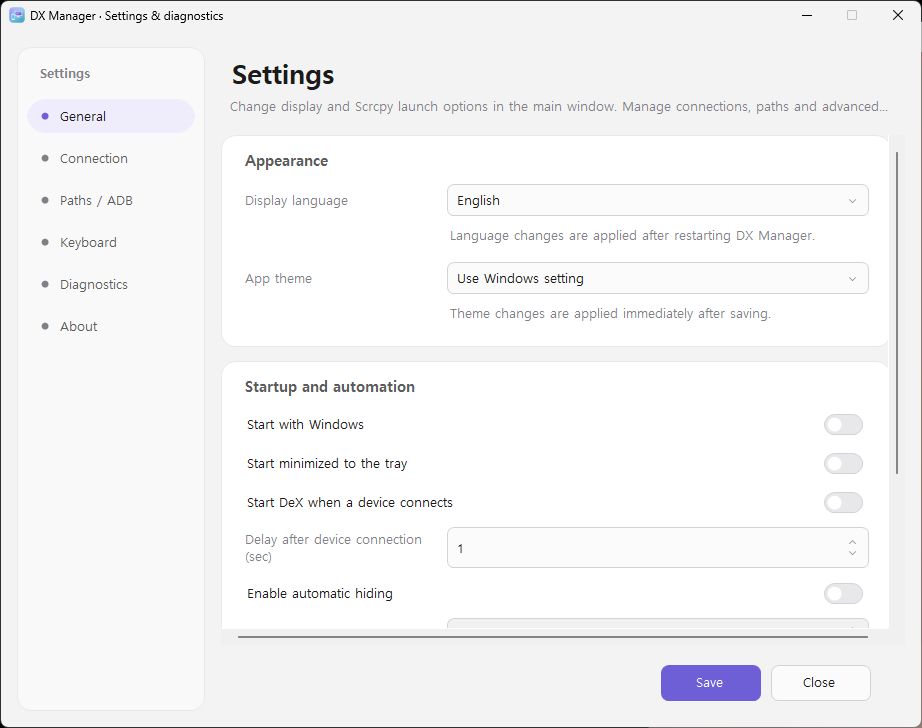The width and height of the screenshot is (922, 728).
Task: Click the theme changes note text
Action: (x=610, y=314)
